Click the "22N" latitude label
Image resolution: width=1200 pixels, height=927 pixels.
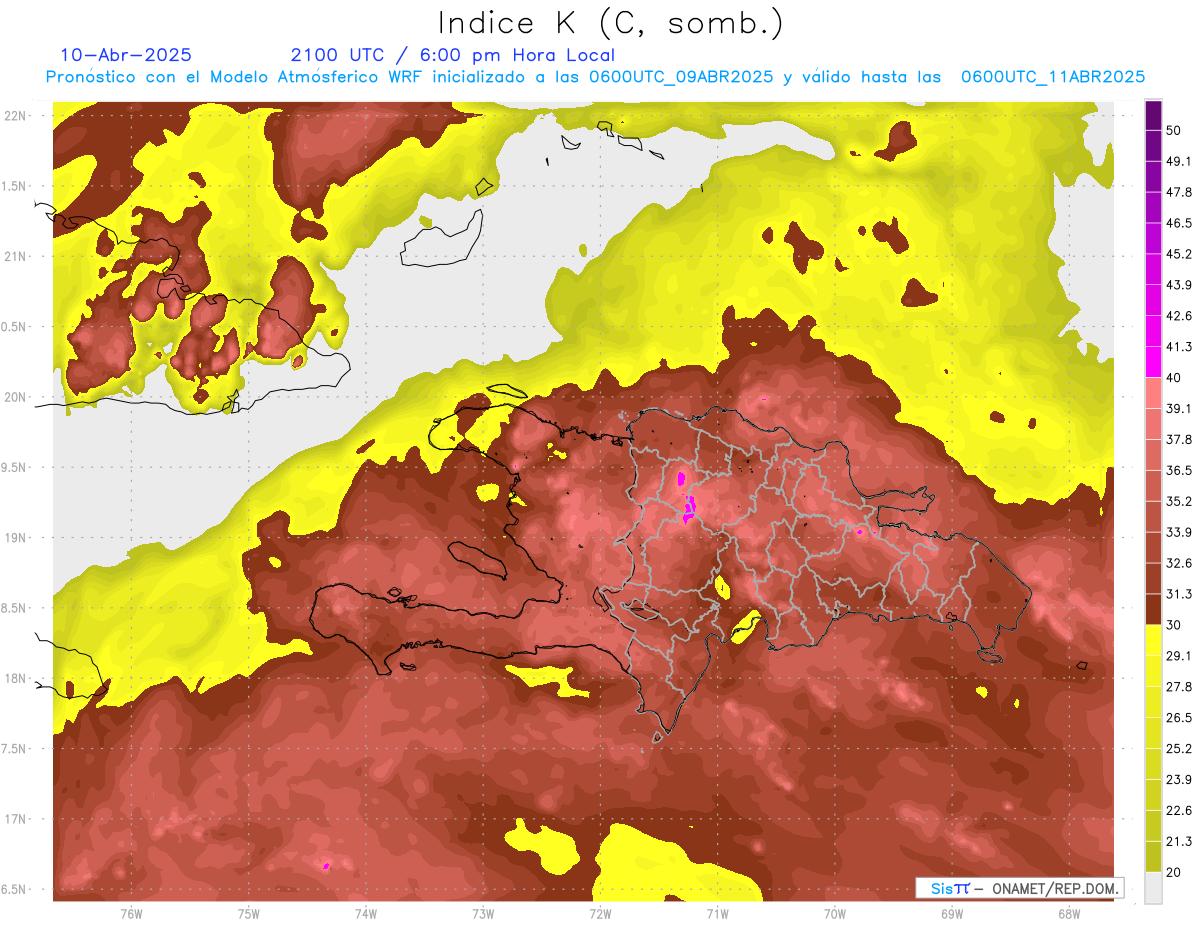pyautogui.click(x=15, y=115)
